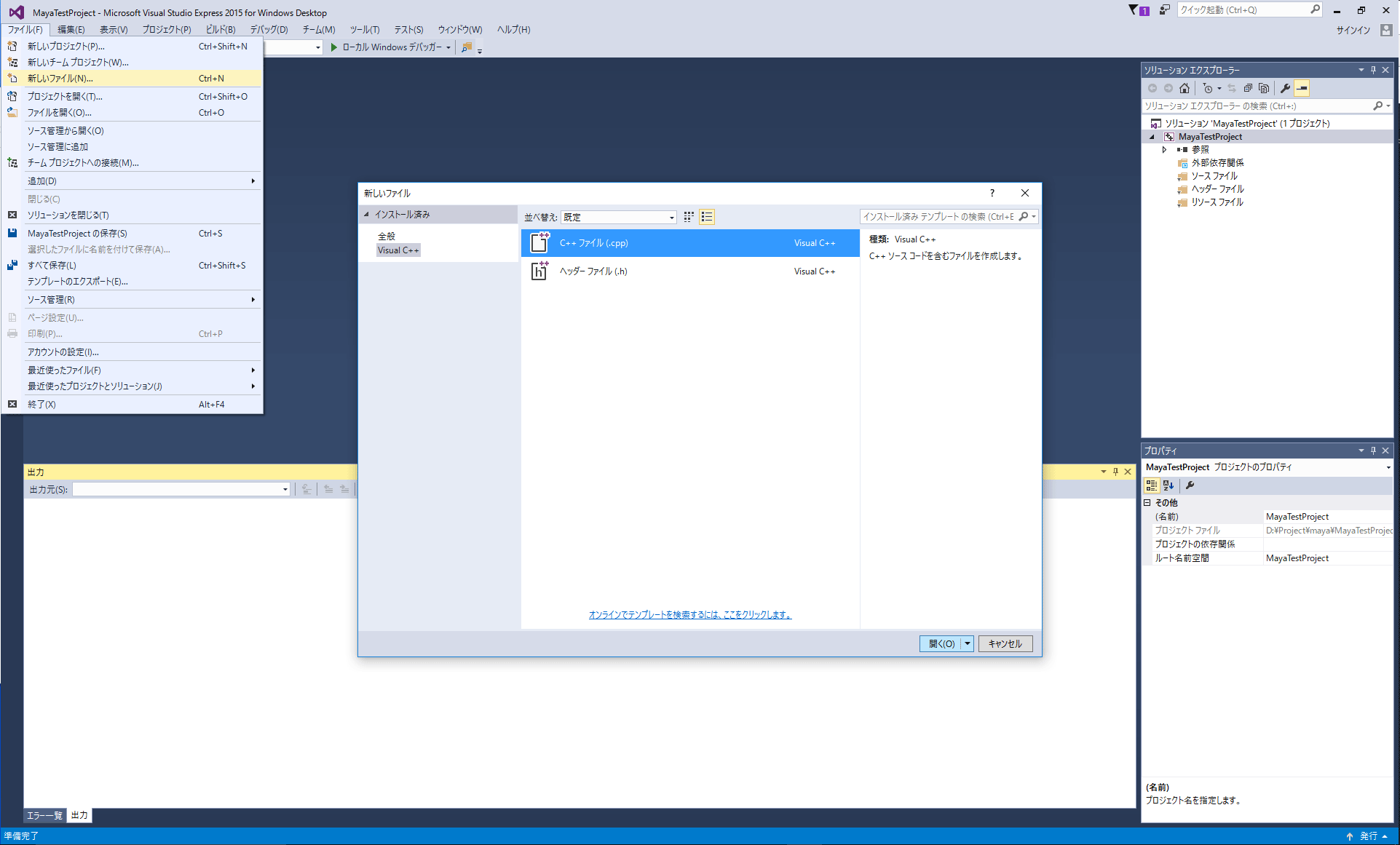Switch to the エラー一覧 tab

pyautogui.click(x=44, y=815)
